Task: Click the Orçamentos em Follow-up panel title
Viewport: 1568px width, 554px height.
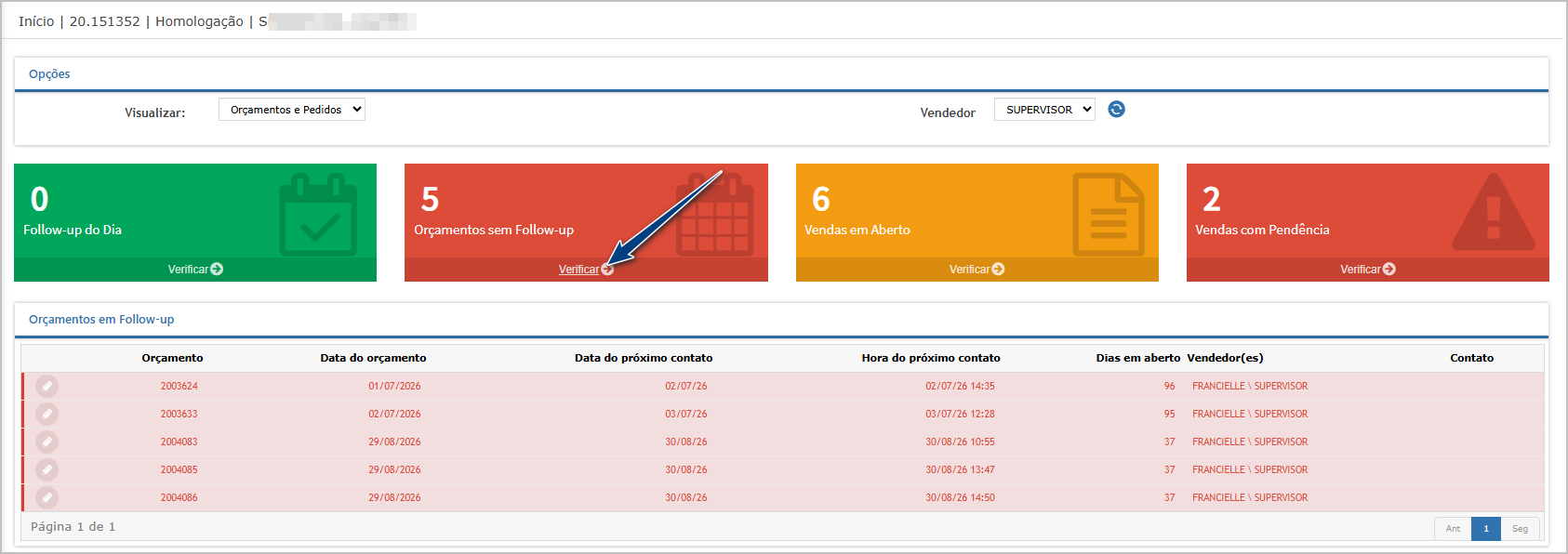Action: pos(101,320)
